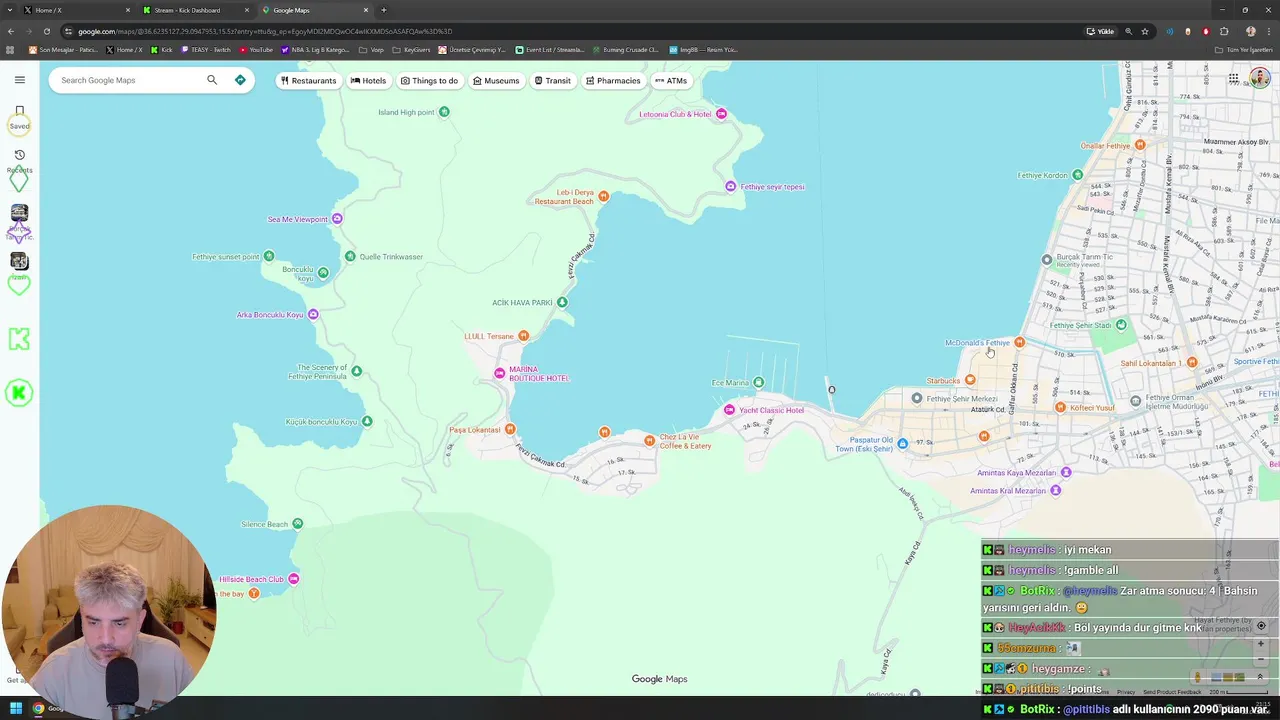Open the Recents sidebar item
Viewport: 1280px width, 720px height.
[x=19, y=161]
